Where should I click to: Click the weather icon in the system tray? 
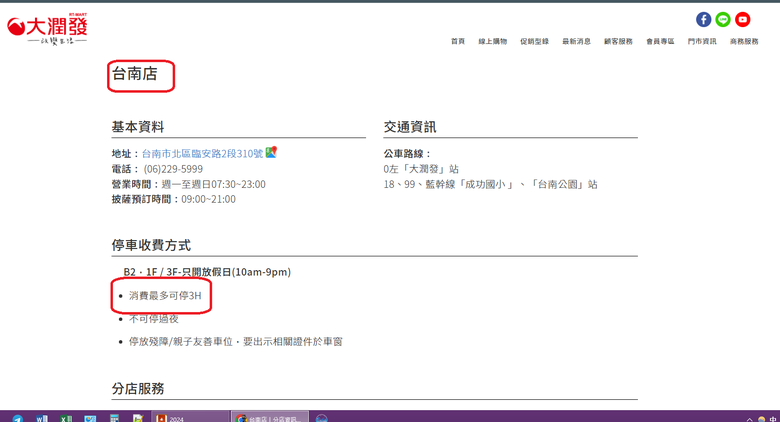pos(762,420)
